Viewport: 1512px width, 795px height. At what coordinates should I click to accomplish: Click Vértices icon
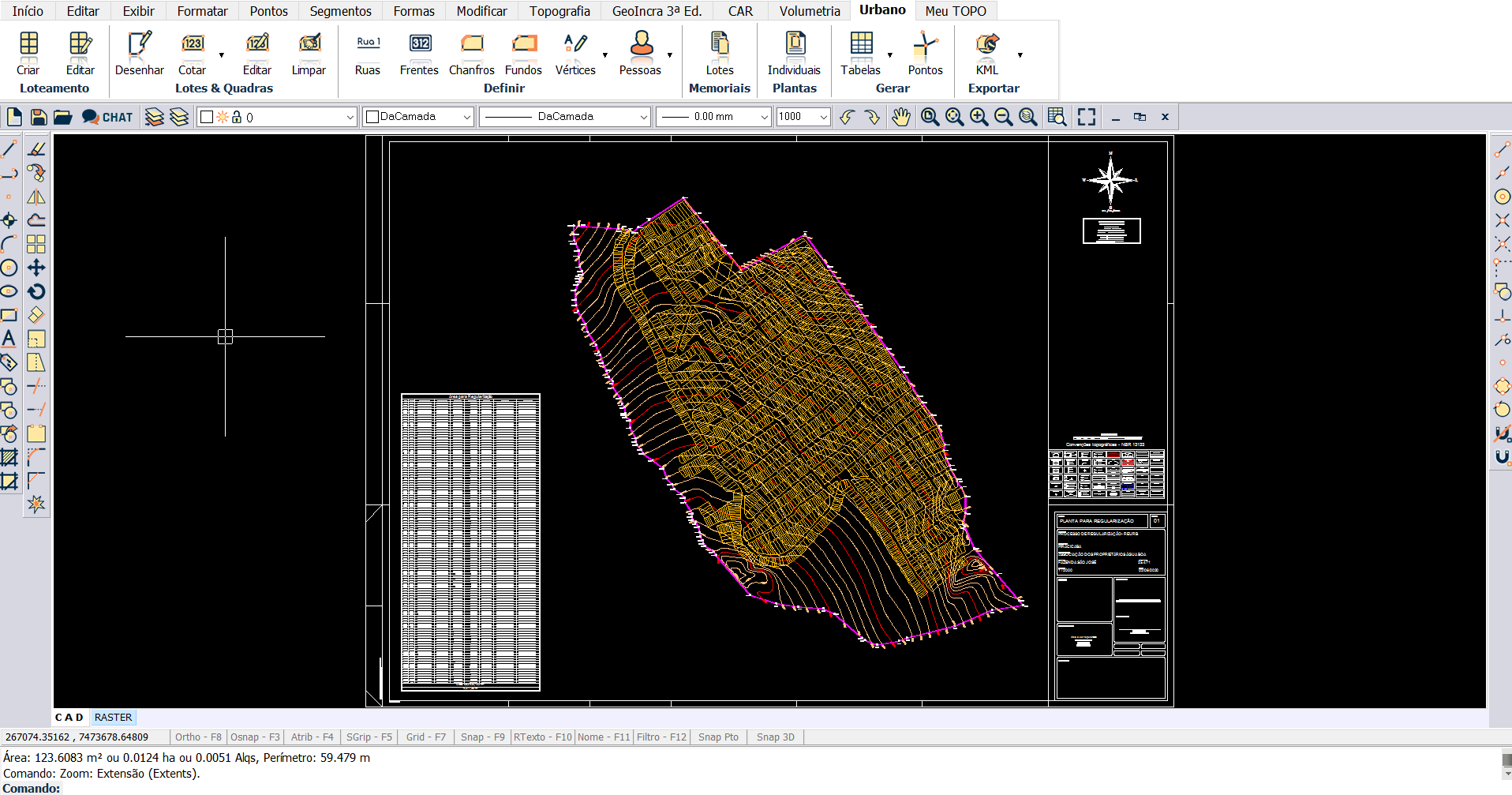[575, 52]
